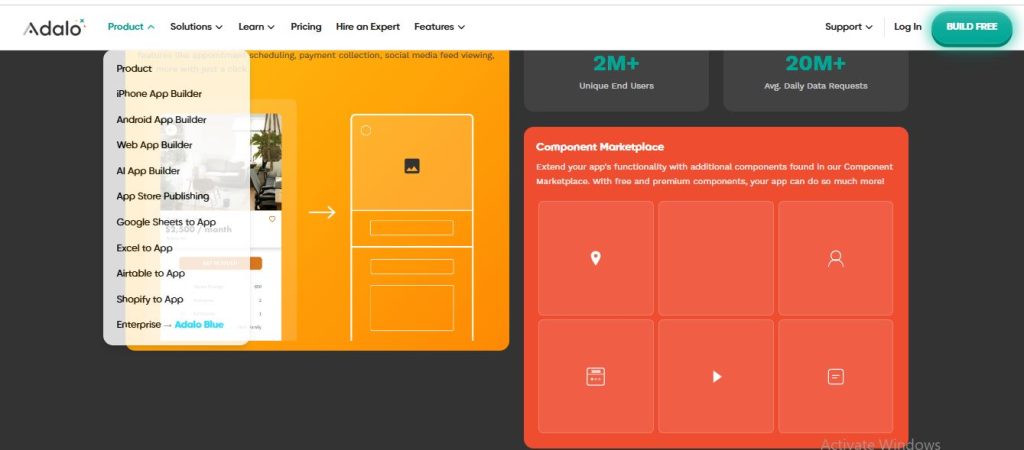
Task: Click the 20M+ Avg. Daily Data Requests stat
Action: point(815,73)
